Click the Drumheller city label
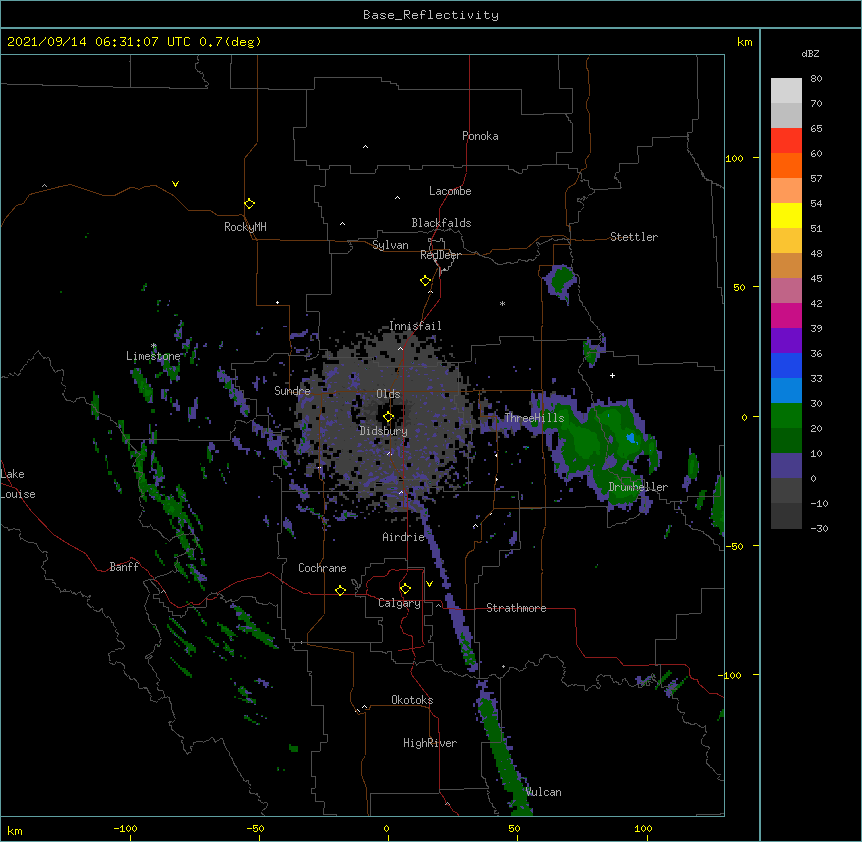The width and height of the screenshot is (862, 842). click(x=638, y=487)
